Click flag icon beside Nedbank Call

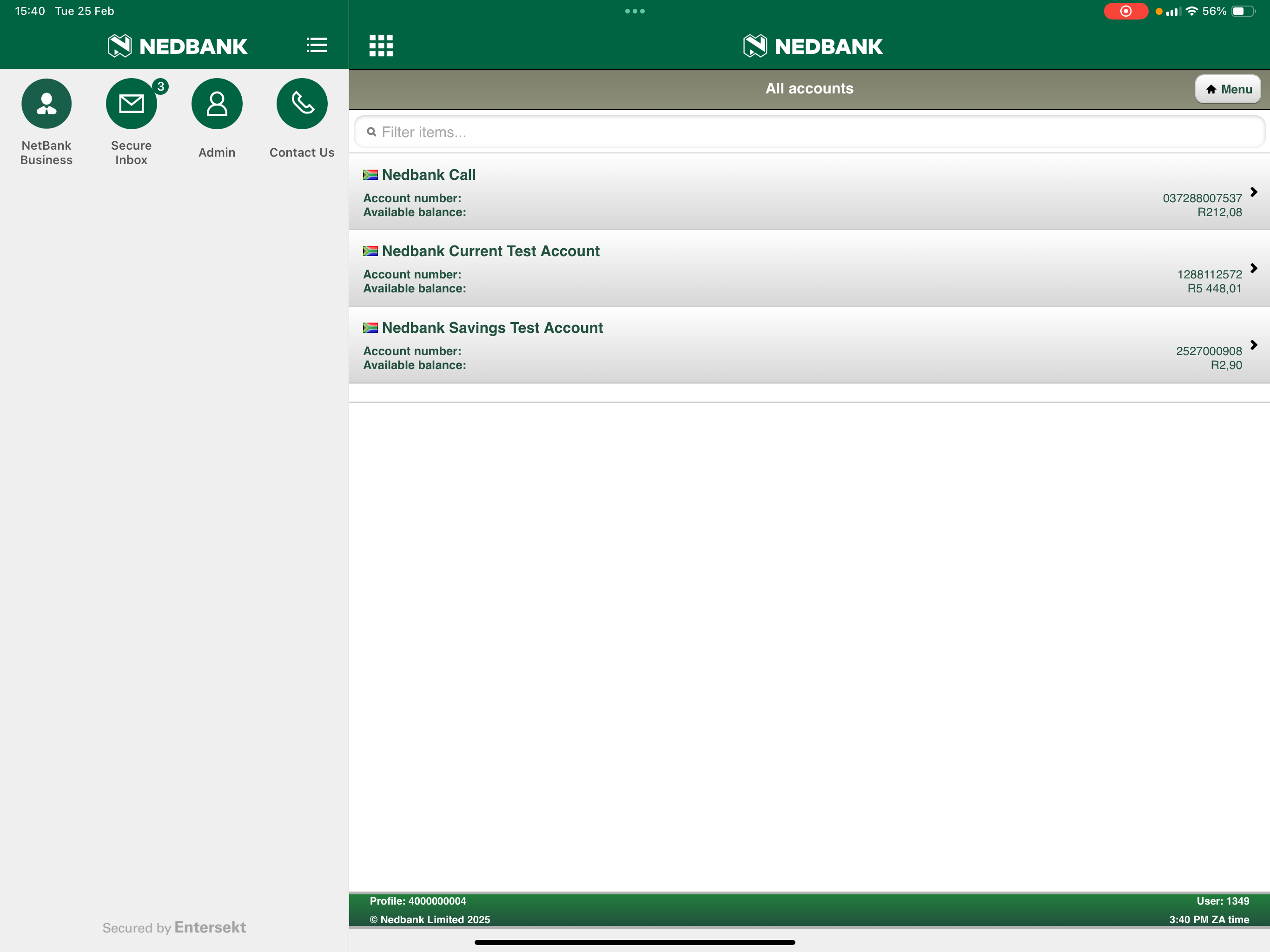[370, 175]
